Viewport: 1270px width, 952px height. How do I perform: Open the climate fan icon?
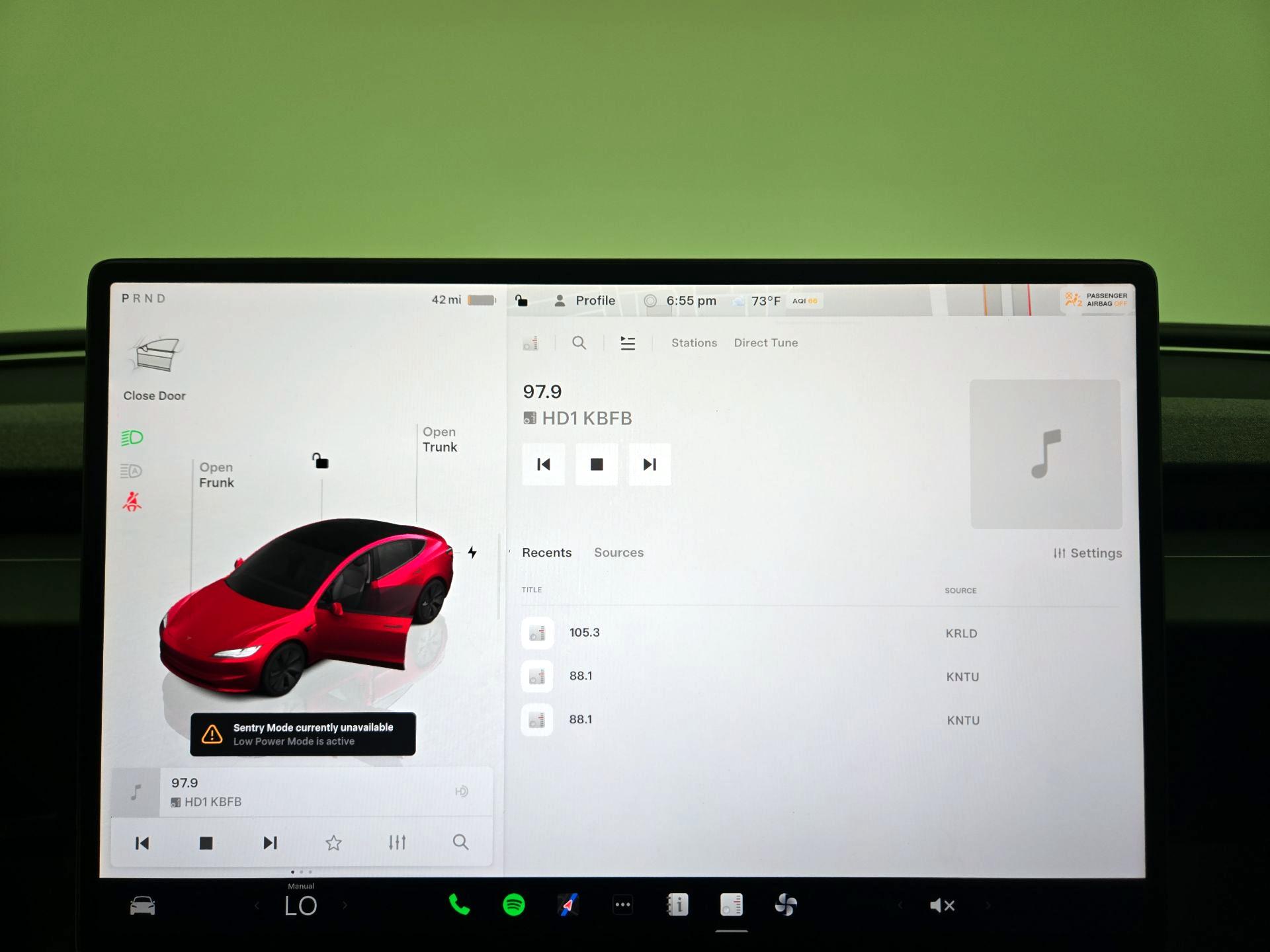click(x=786, y=904)
